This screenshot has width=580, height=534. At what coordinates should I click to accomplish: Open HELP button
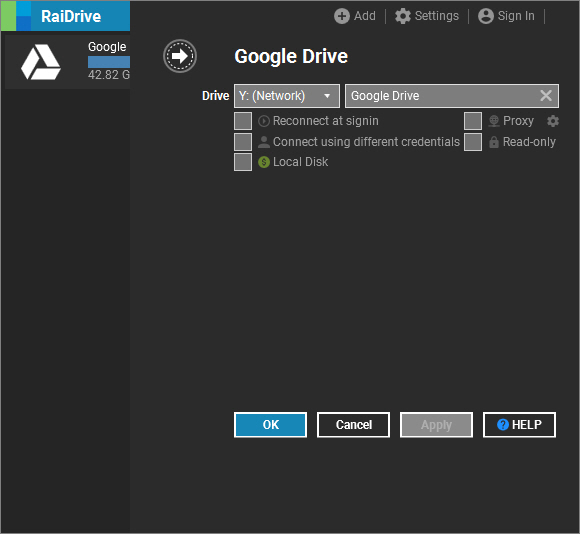pos(519,425)
